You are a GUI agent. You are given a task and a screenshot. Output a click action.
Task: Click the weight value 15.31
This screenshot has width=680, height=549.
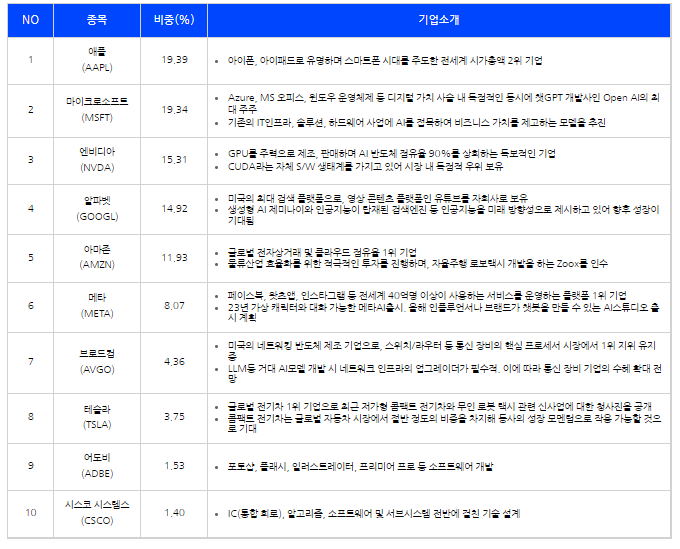coord(174,160)
